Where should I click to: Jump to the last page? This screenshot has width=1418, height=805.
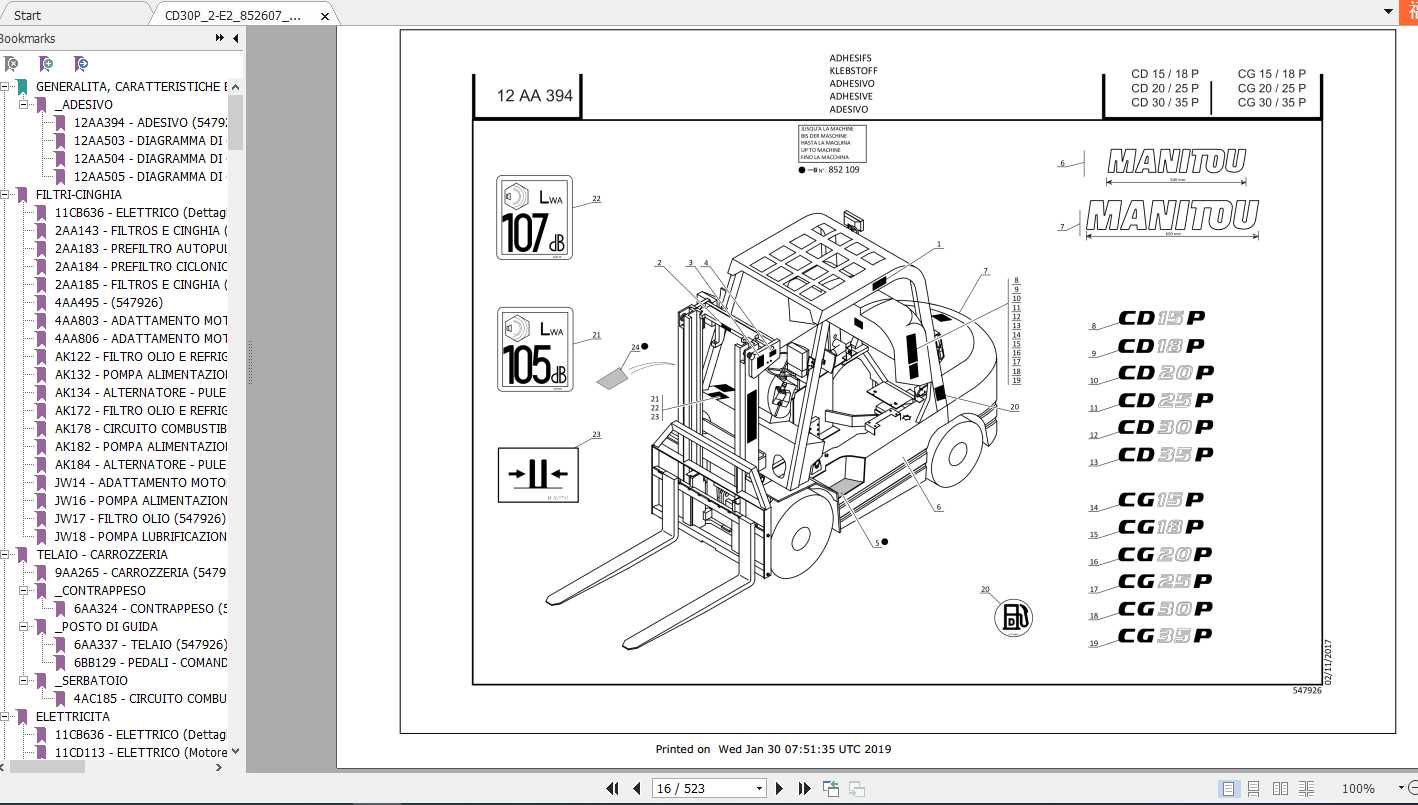804,788
